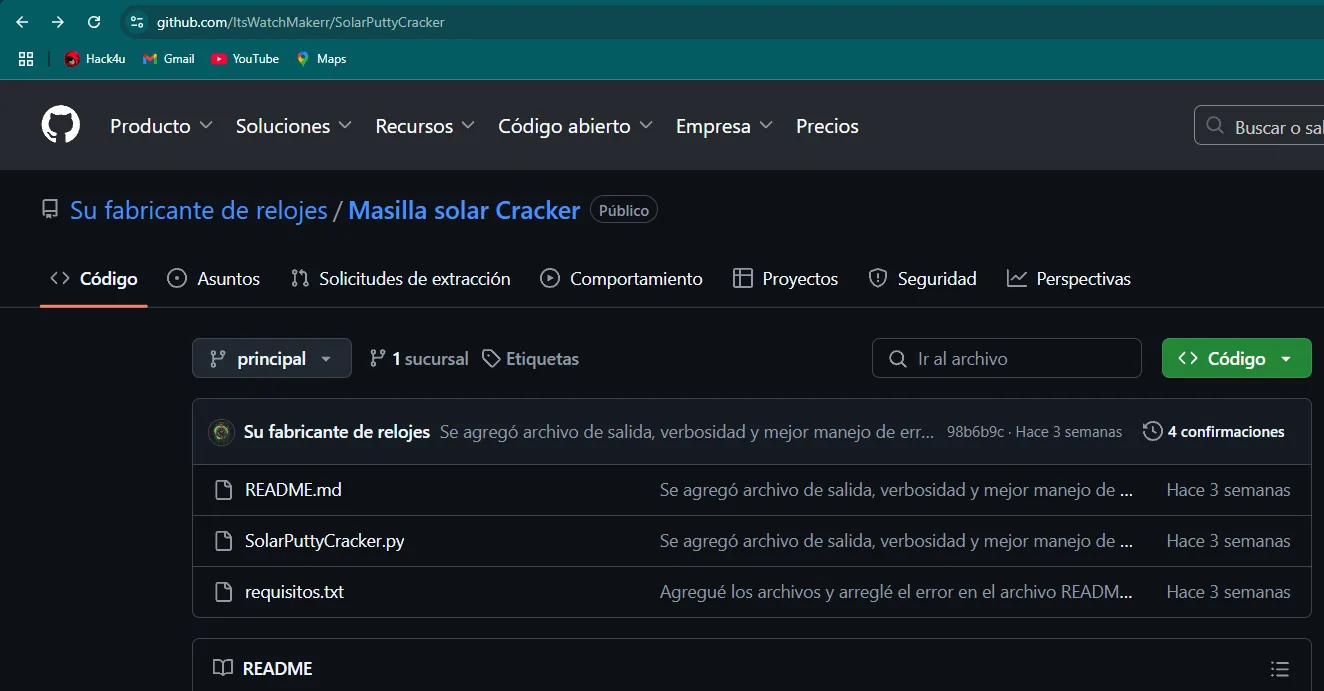The width and height of the screenshot is (1324, 691).
Task: Open the Proyectos tab
Action: pos(785,279)
